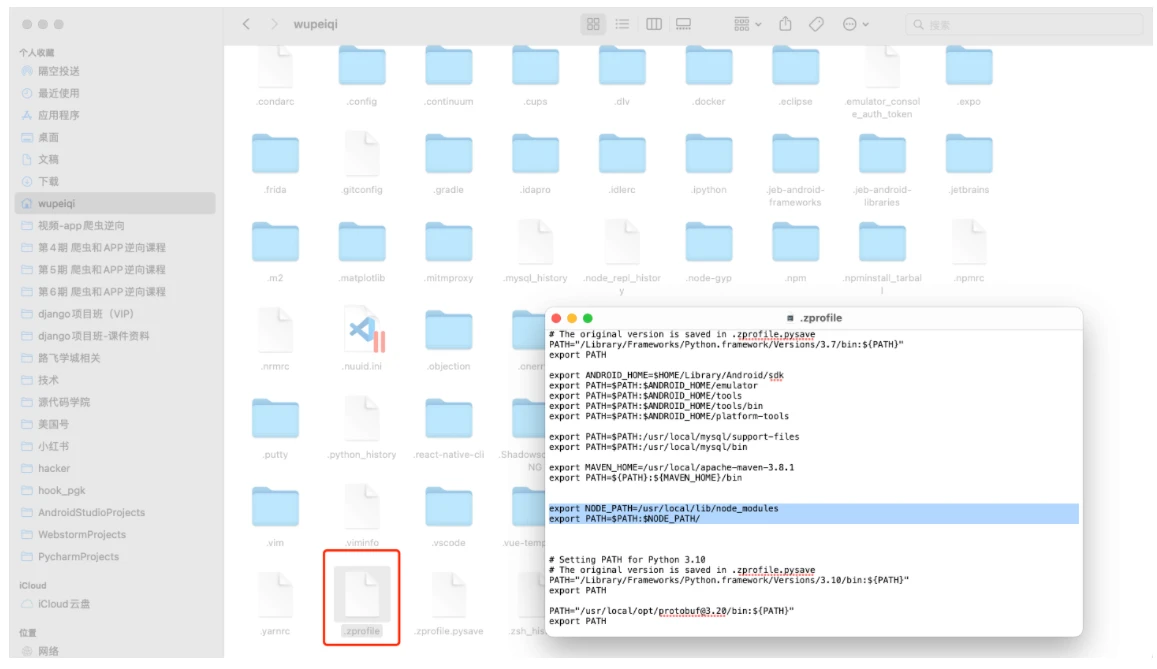
Task: Switch to column view in Finder toolbar
Action: pyautogui.click(x=653, y=24)
